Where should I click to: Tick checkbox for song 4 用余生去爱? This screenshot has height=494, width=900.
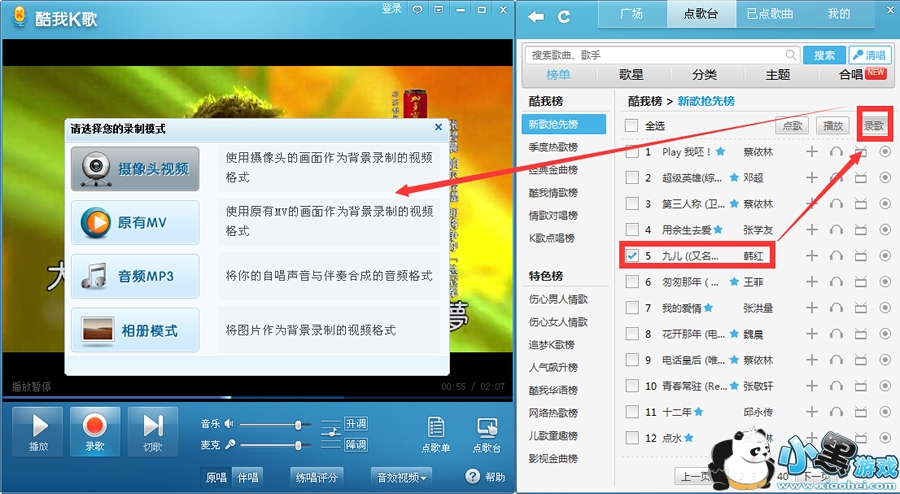click(632, 230)
